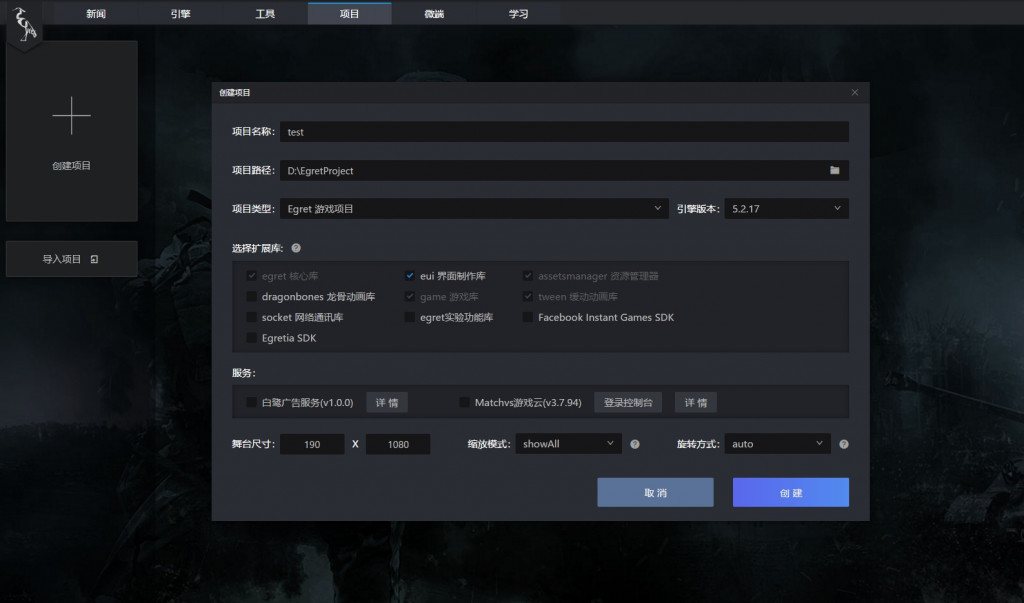This screenshot has width=1024, height=603.
Task: Enable 白鹭广告服务 checkbox
Action: (x=251, y=402)
